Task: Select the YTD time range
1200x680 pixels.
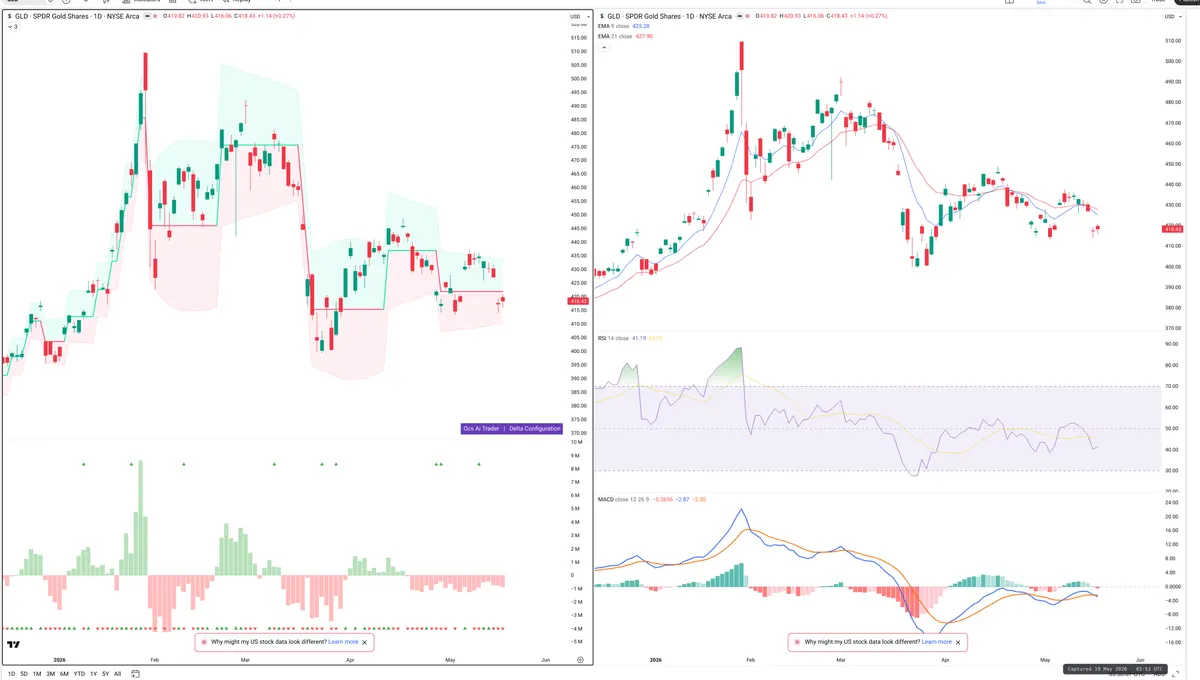Action: [79, 673]
